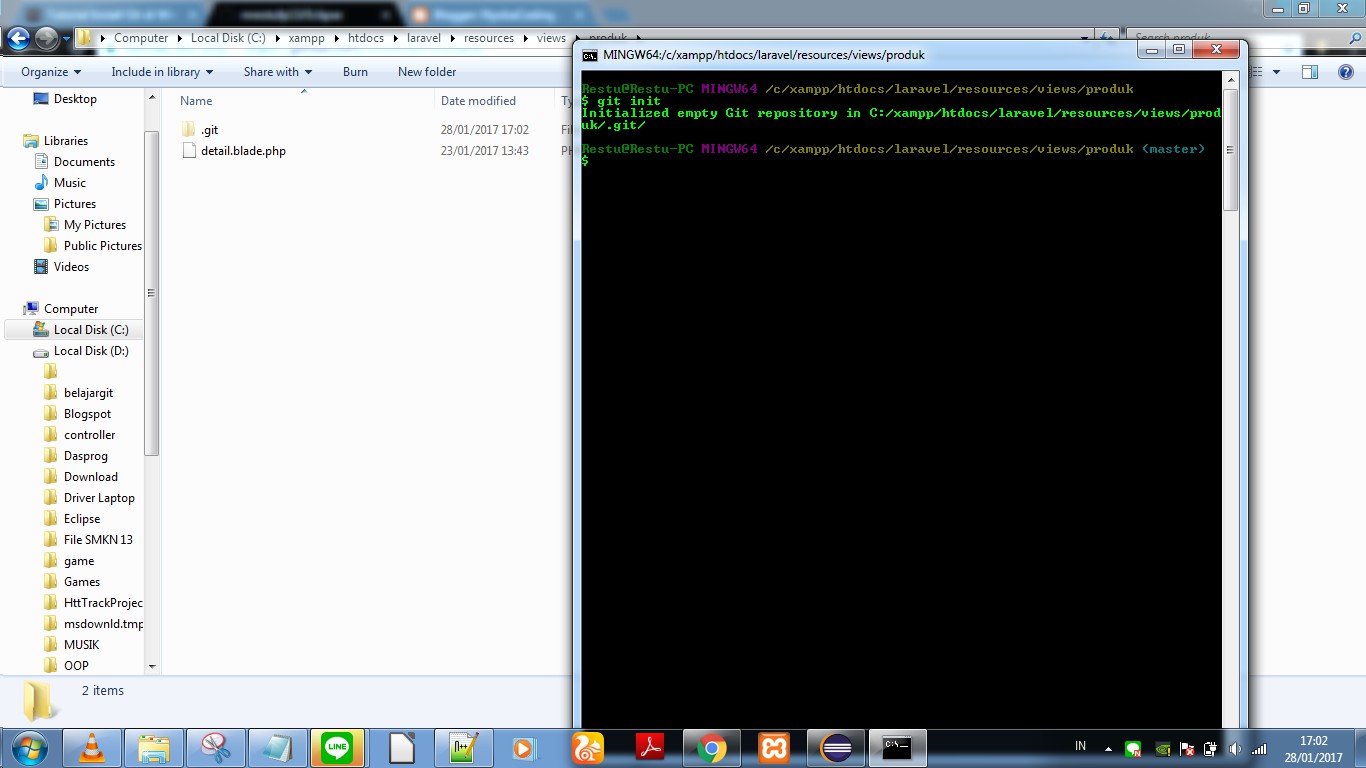This screenshot has width=1366, height=768.
Task: Go to Local Disk (C:) breadcrumb
Action: 228,38
